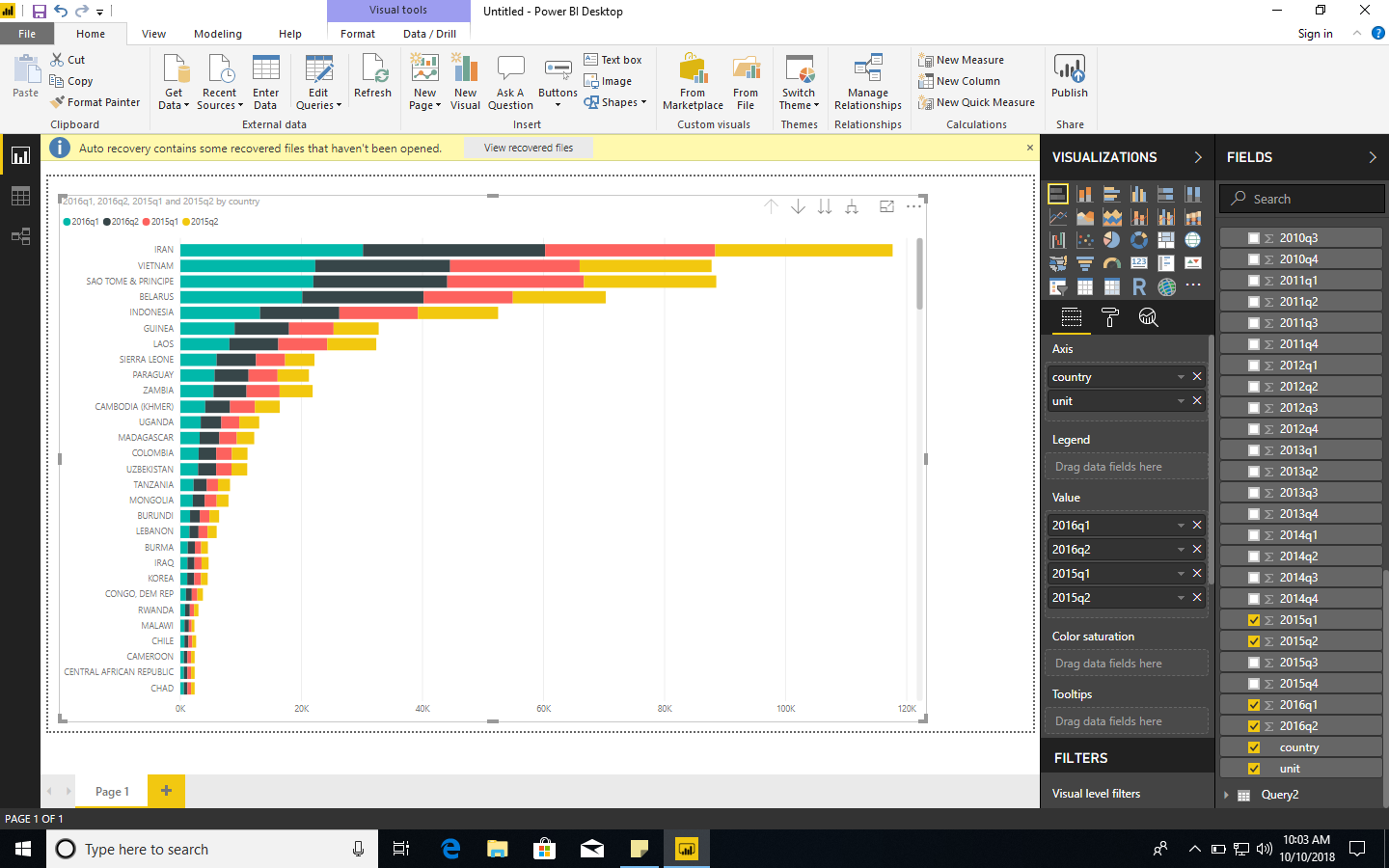Screen dimensions: 1389x868
Task: Open the Analytics magnifier pane
Action: 1148,317
